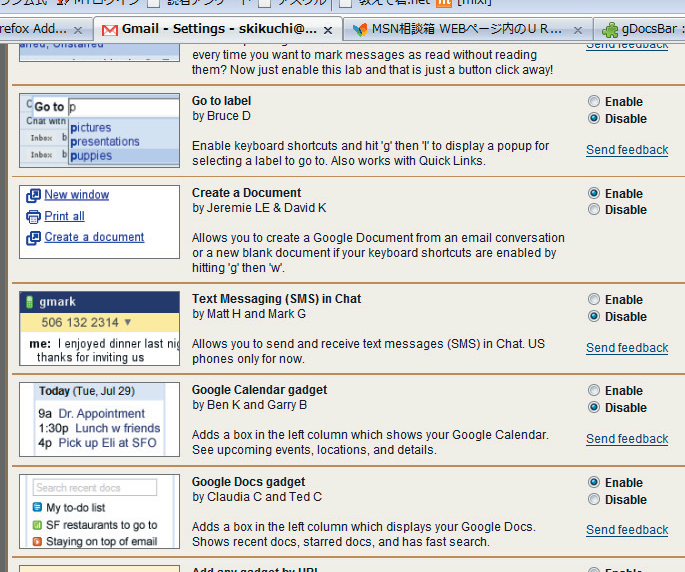Disable the Create a Document lab
Viewport: 685px width, 572px height.
click(x=594, y=209)
